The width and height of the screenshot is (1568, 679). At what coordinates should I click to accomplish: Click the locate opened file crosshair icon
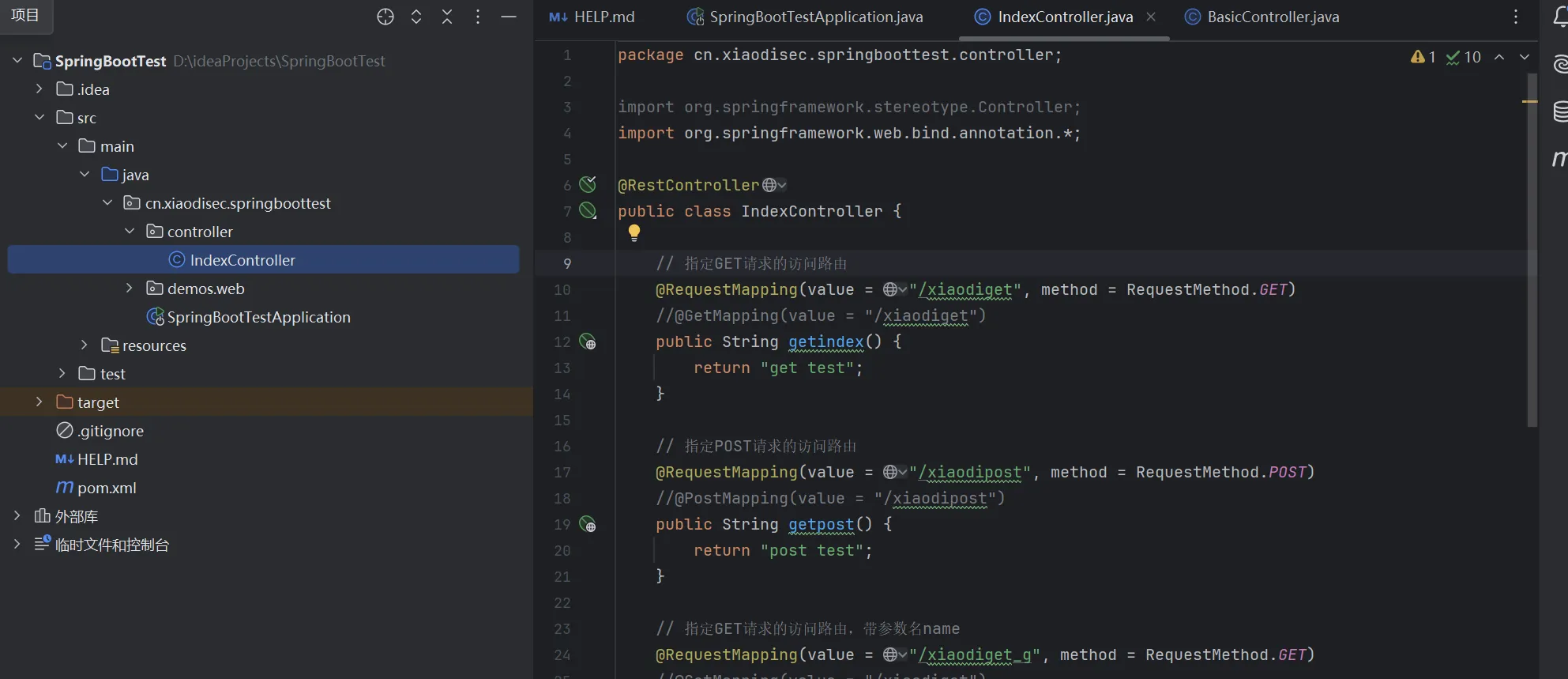click(x=385, y=17)
